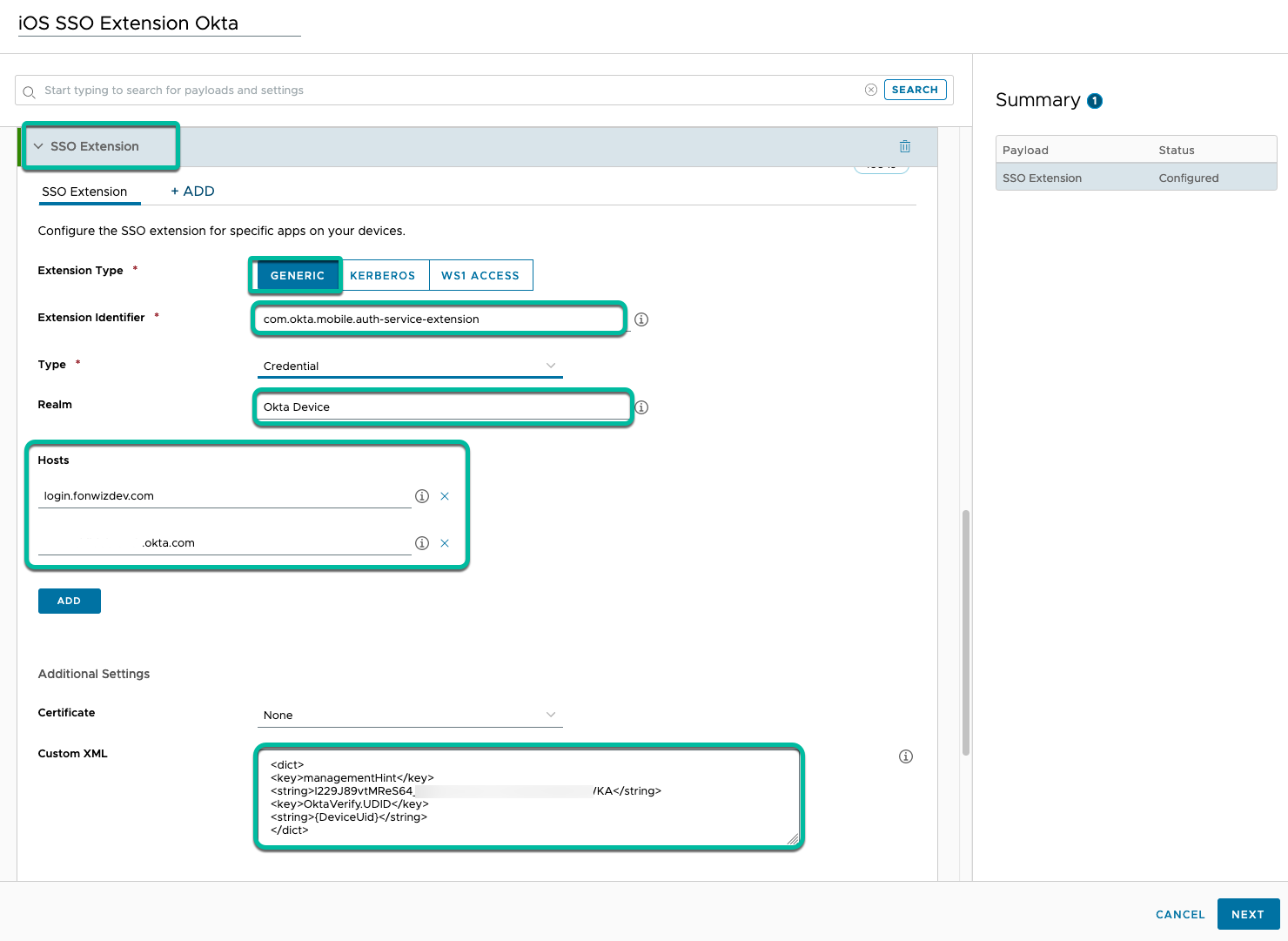The image size is (1288, 941).
Task: Click the NEXT button
Action: pyautogui.click(x=1247, y=914)
